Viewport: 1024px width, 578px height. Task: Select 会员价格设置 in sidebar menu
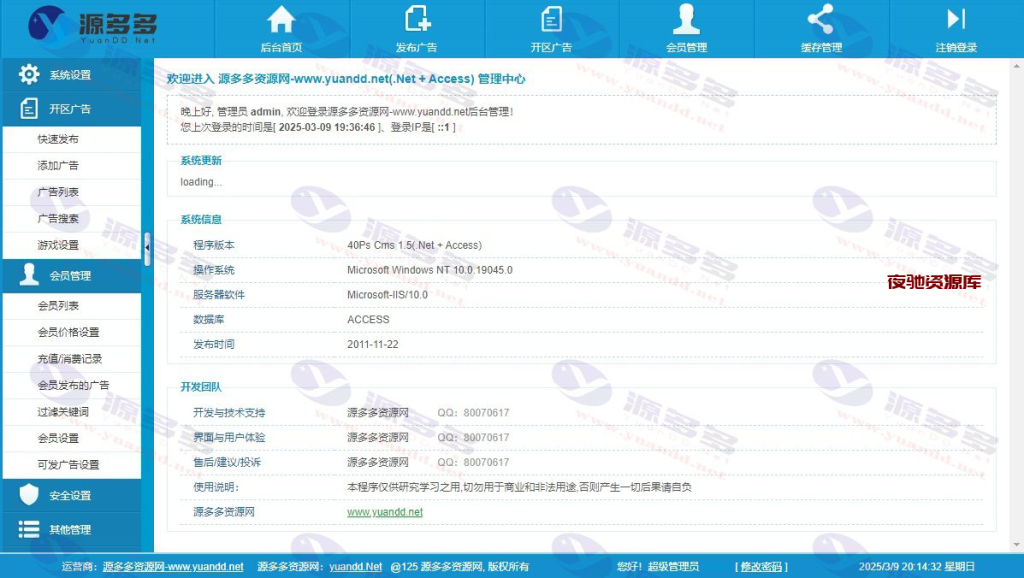(68, 332)
